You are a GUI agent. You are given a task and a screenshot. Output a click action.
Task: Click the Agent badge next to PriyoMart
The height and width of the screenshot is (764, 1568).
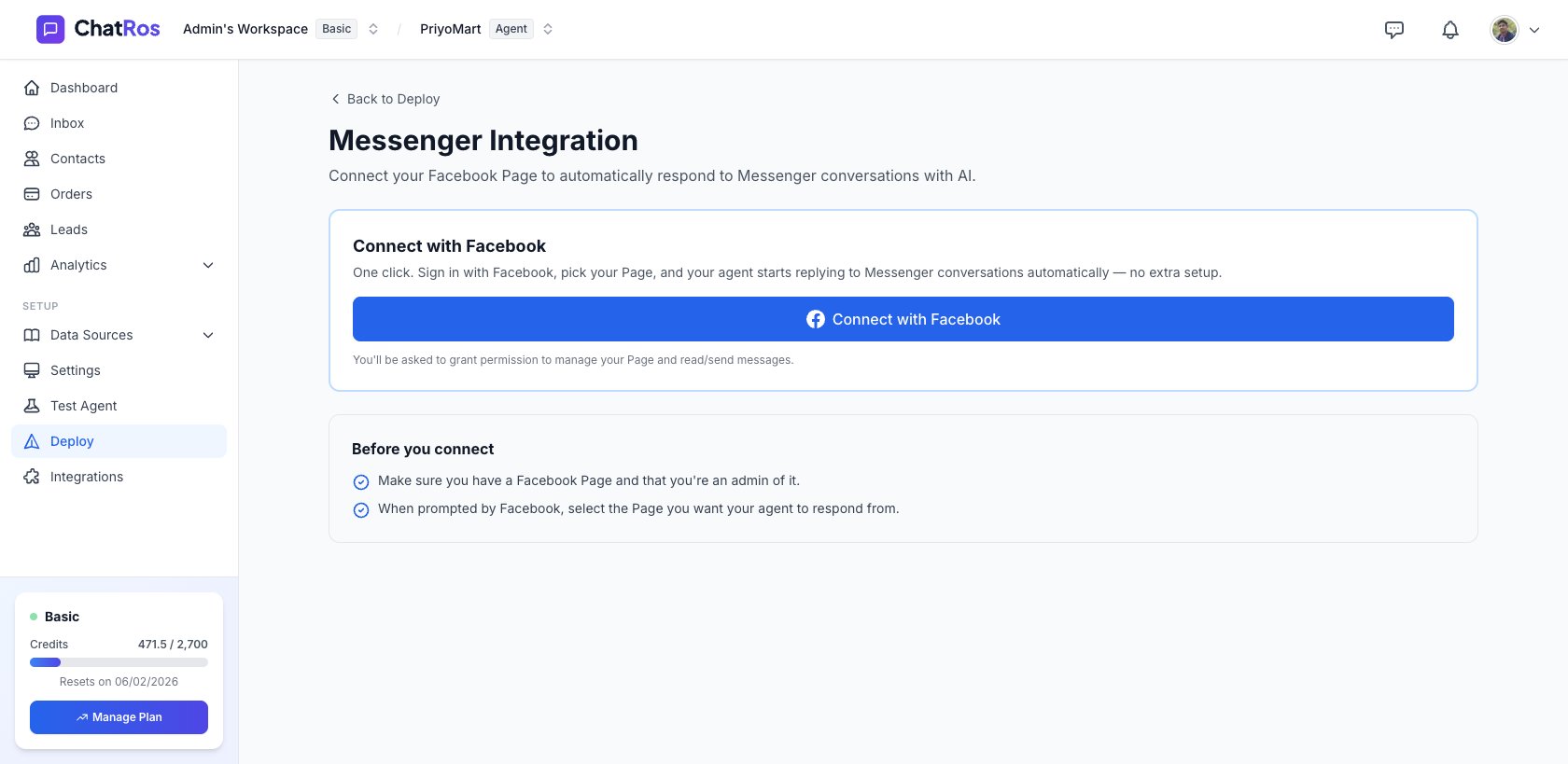click(511, 29)
